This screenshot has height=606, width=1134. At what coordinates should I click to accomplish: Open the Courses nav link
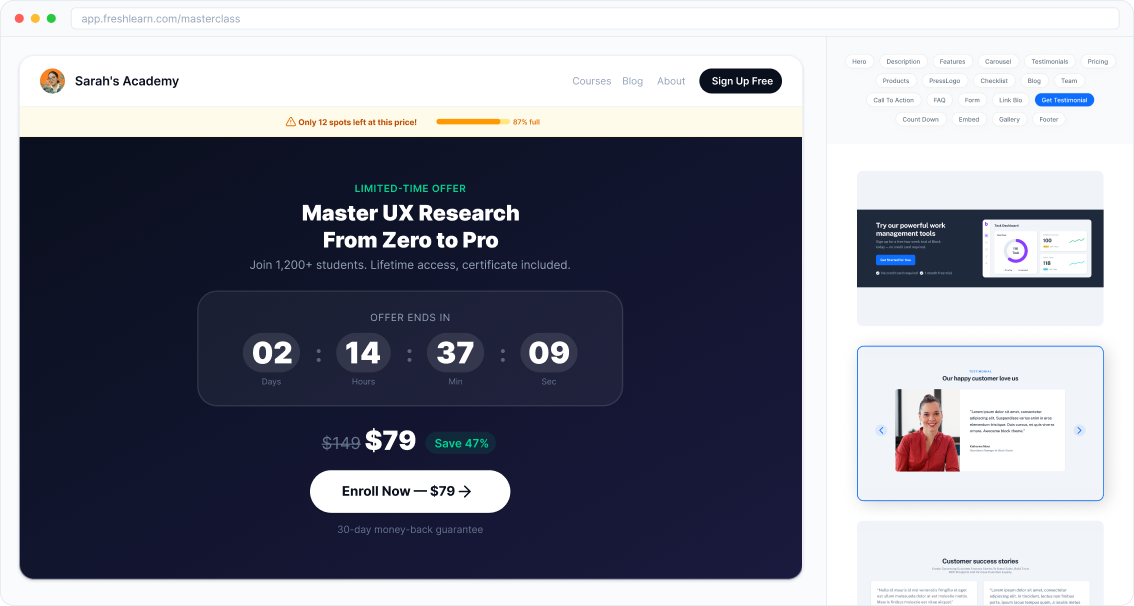coord(591,81)
